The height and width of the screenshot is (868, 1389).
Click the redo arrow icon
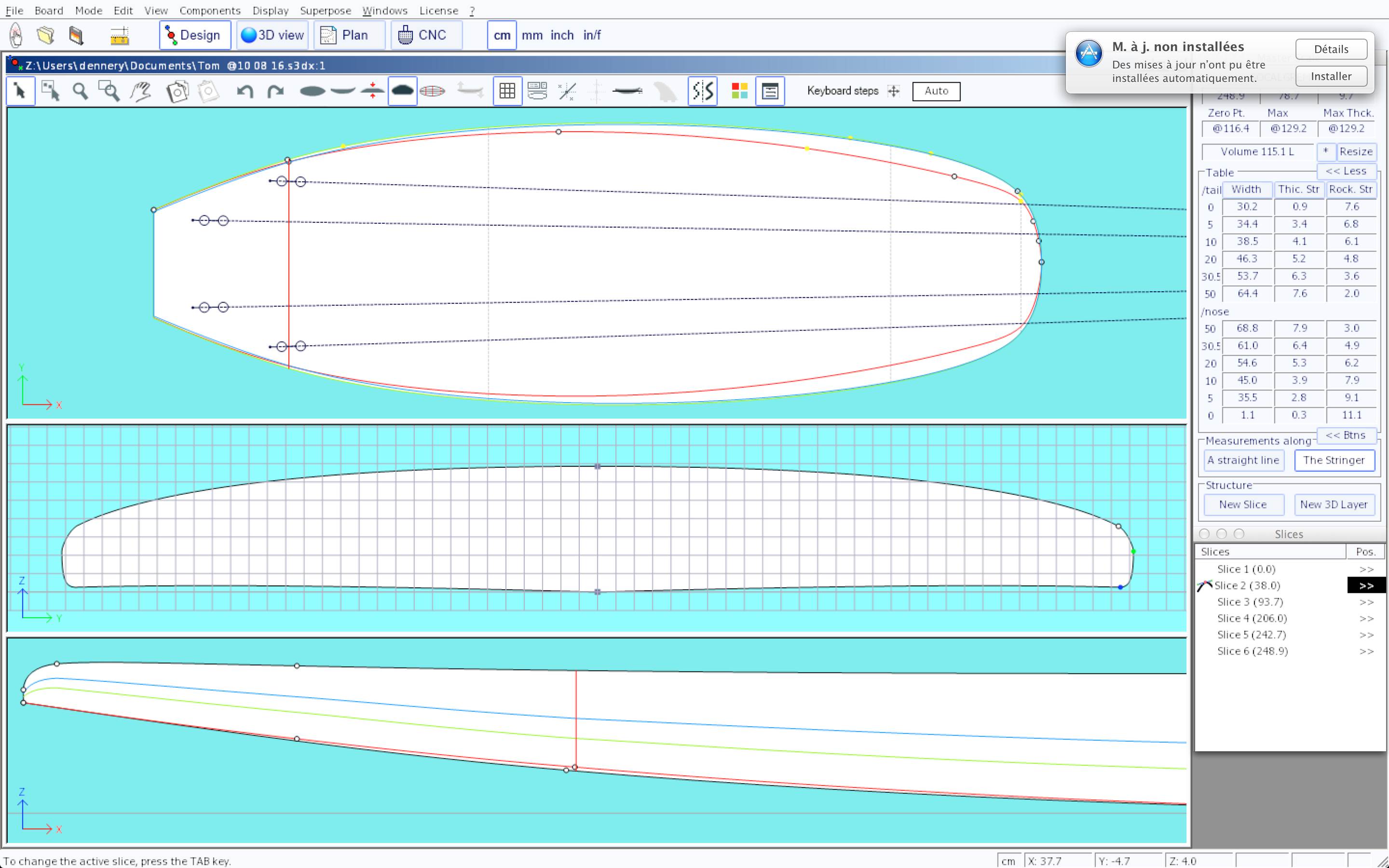(275, 91)
